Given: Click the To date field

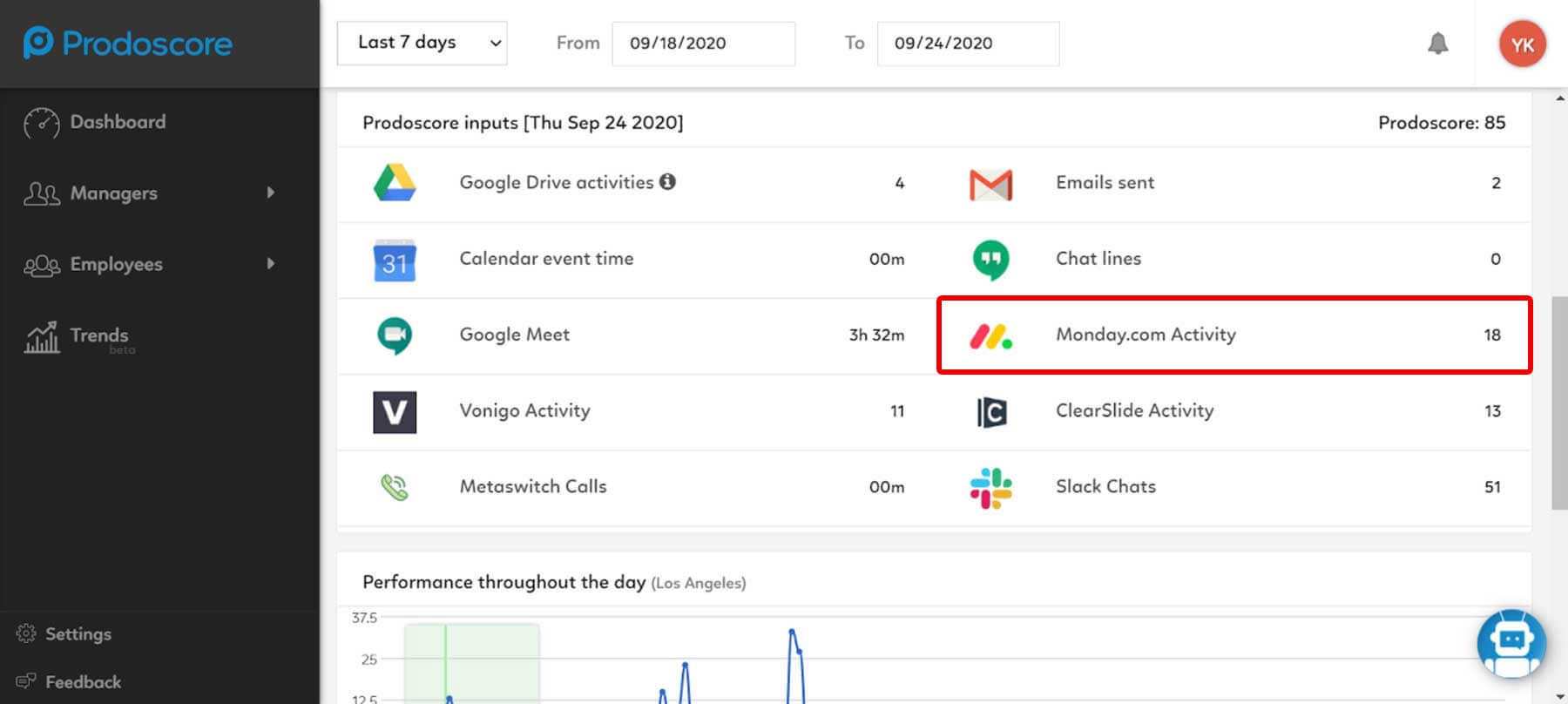Looking at the screenshot, I should [969, 43].
